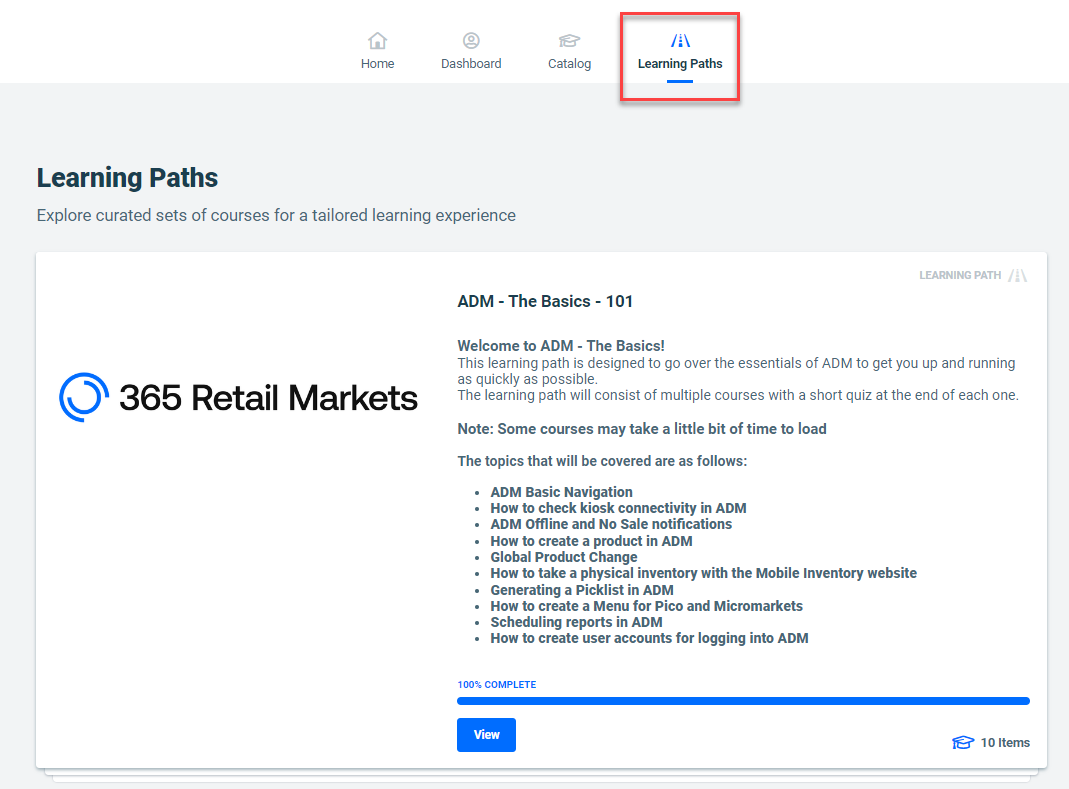Click the Catalog graduation cap icon

click(569, 41)
